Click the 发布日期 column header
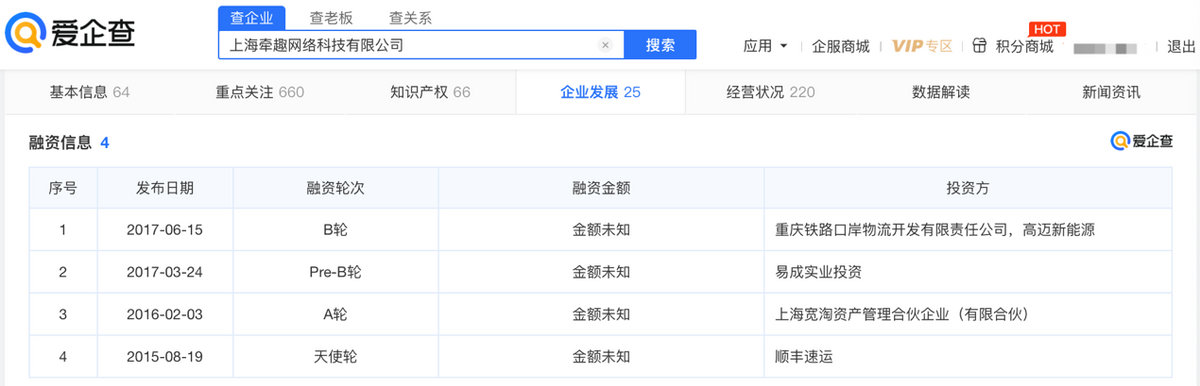This screenshot has height=386, width=1200. [165, 188]
